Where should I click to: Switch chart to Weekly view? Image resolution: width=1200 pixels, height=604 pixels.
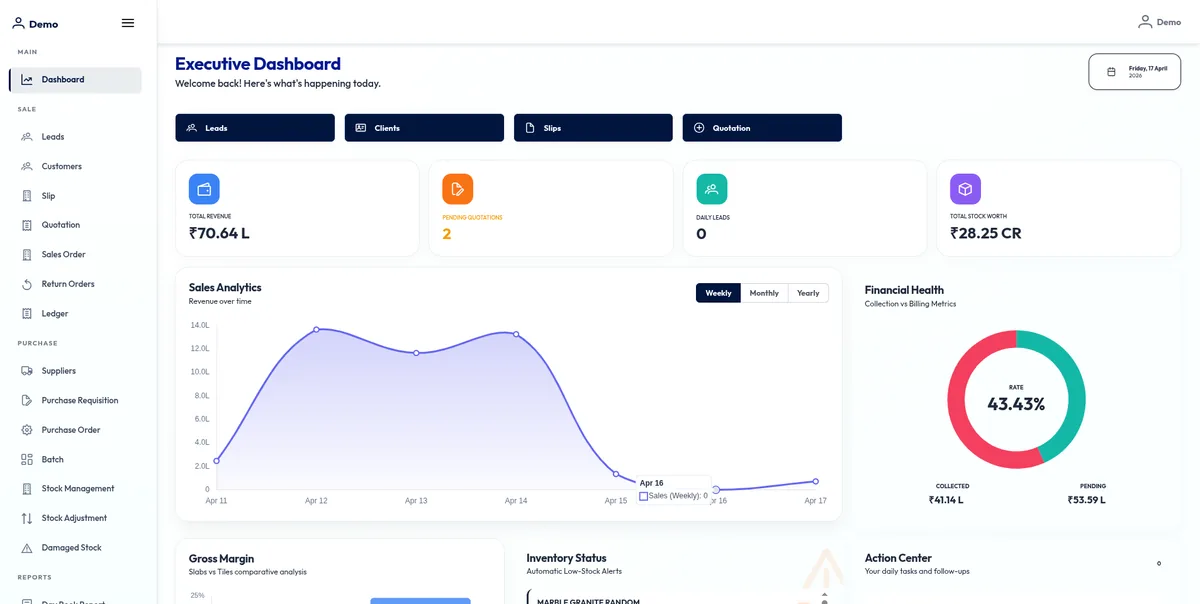click(x=718, y=293)
